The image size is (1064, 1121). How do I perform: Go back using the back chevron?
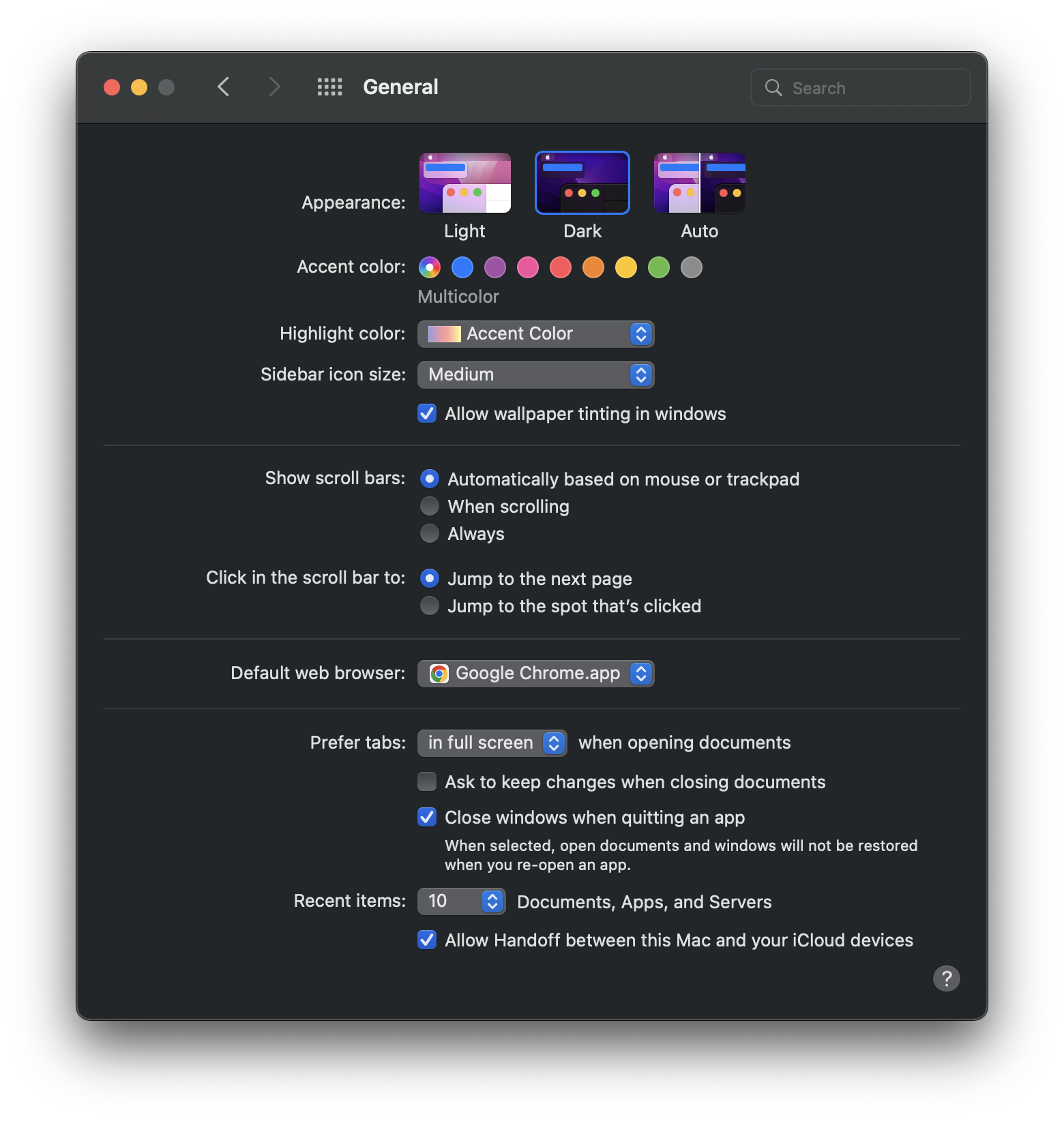pyautogui.click(x=223, y=87)
